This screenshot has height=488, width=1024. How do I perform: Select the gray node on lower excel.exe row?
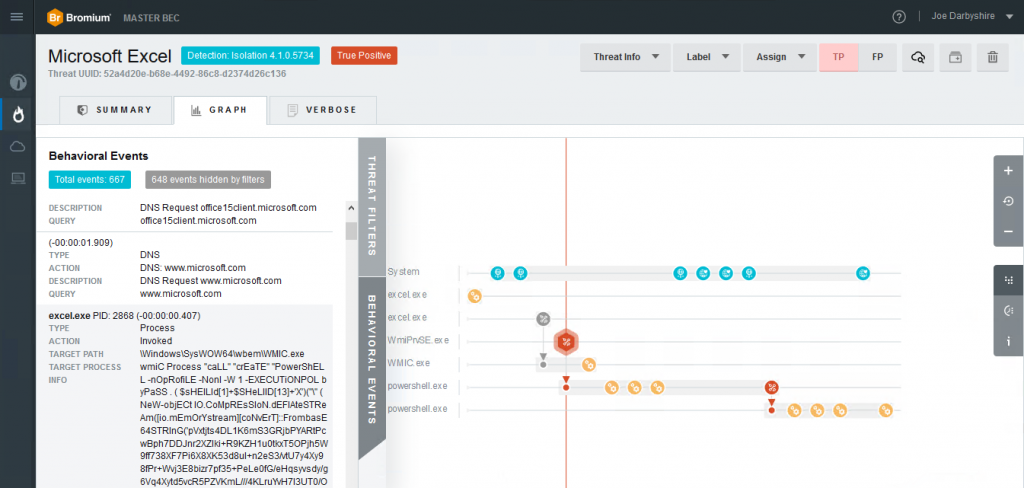tap(543, 319)
